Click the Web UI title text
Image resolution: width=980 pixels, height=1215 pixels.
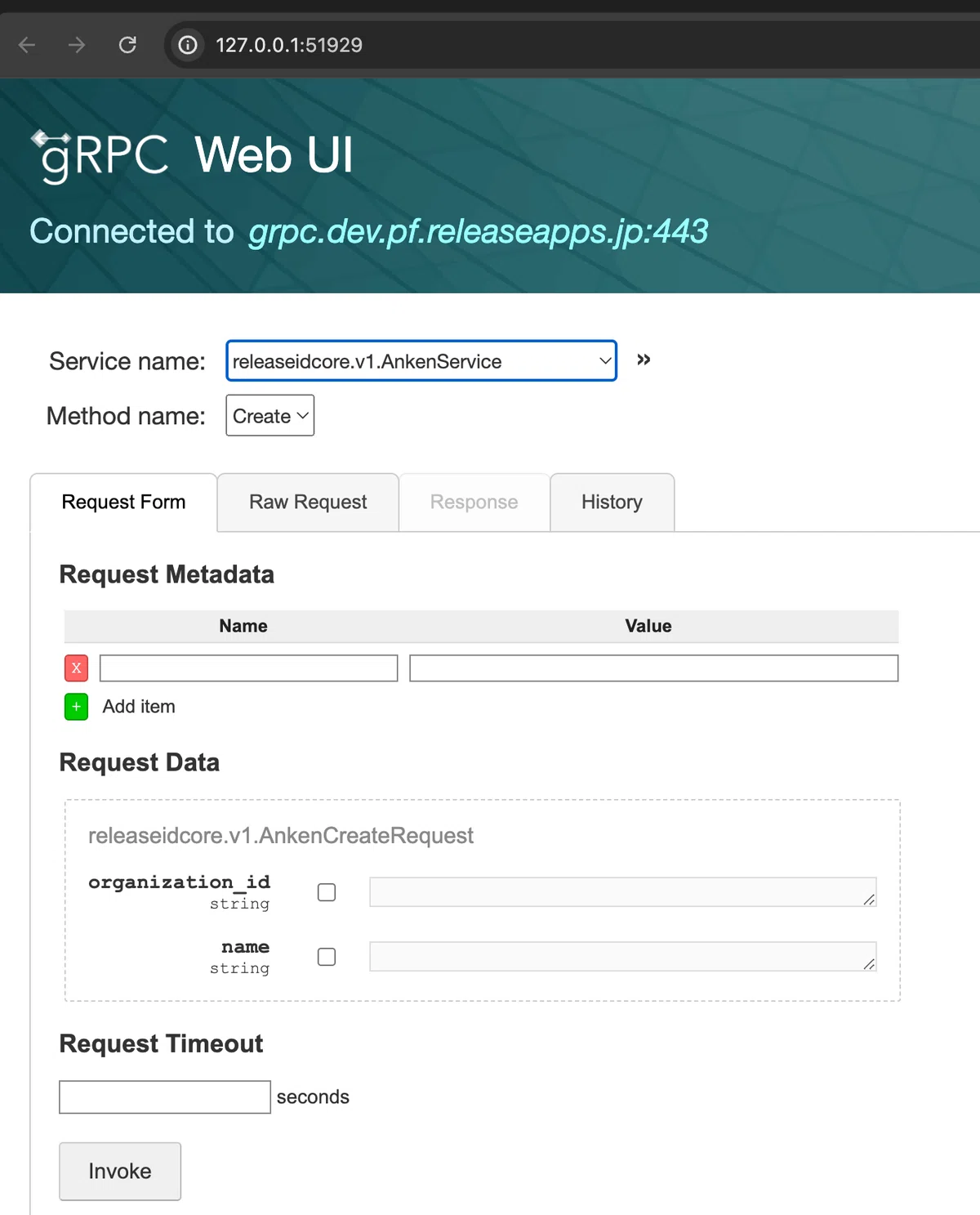274,154
